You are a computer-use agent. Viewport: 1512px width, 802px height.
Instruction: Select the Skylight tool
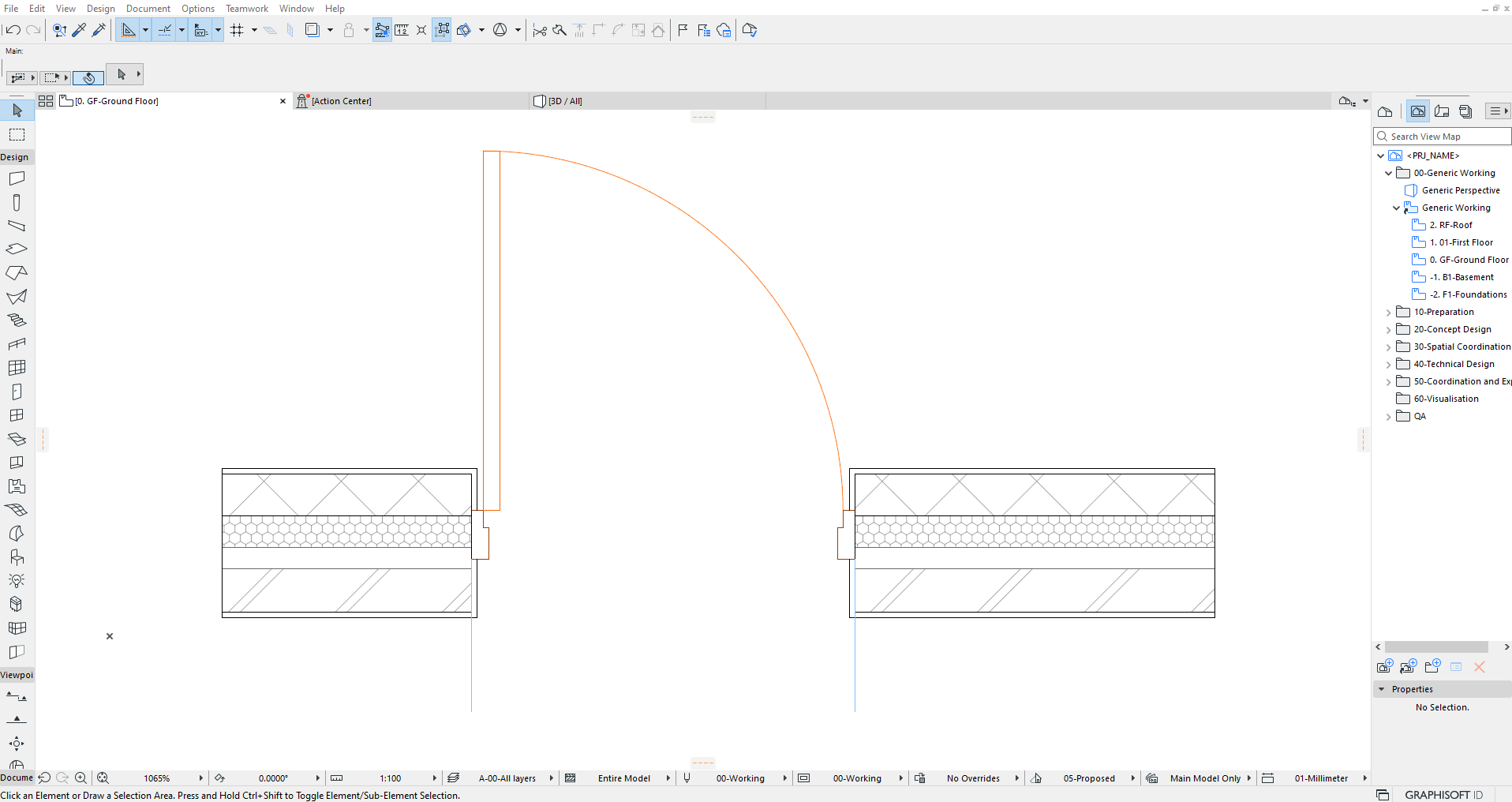pos(17,439)
